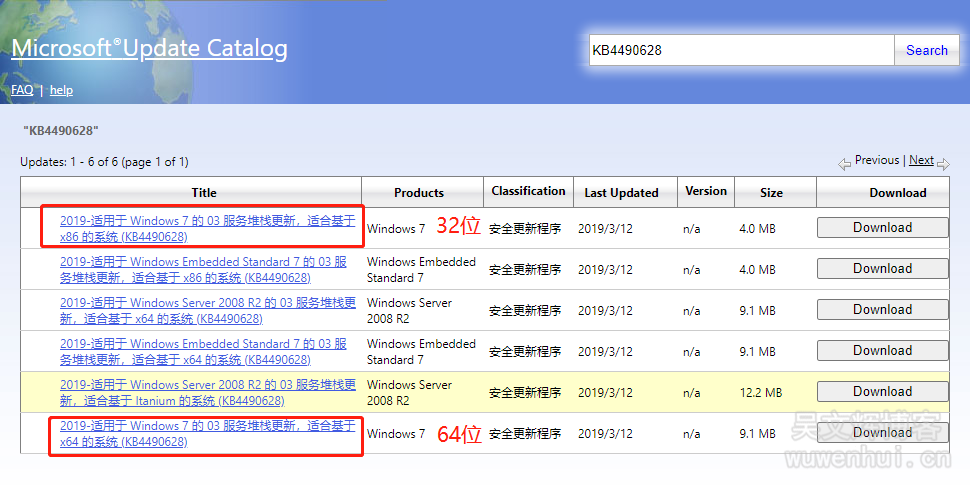Download Windows Embedded Standard 7 x64 update
This screenshot has width=970, height=485.
pyautogui.click(x=882, y=351)
